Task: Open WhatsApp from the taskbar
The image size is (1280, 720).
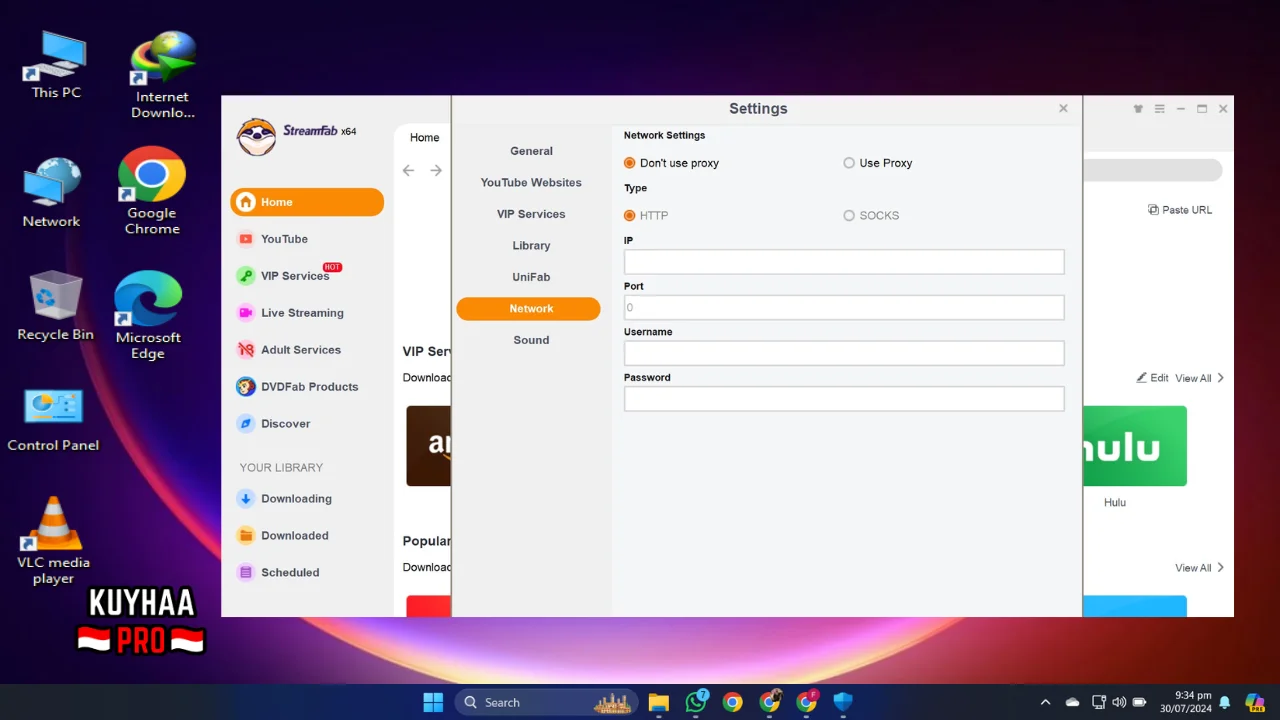Action: click(696, 702)
